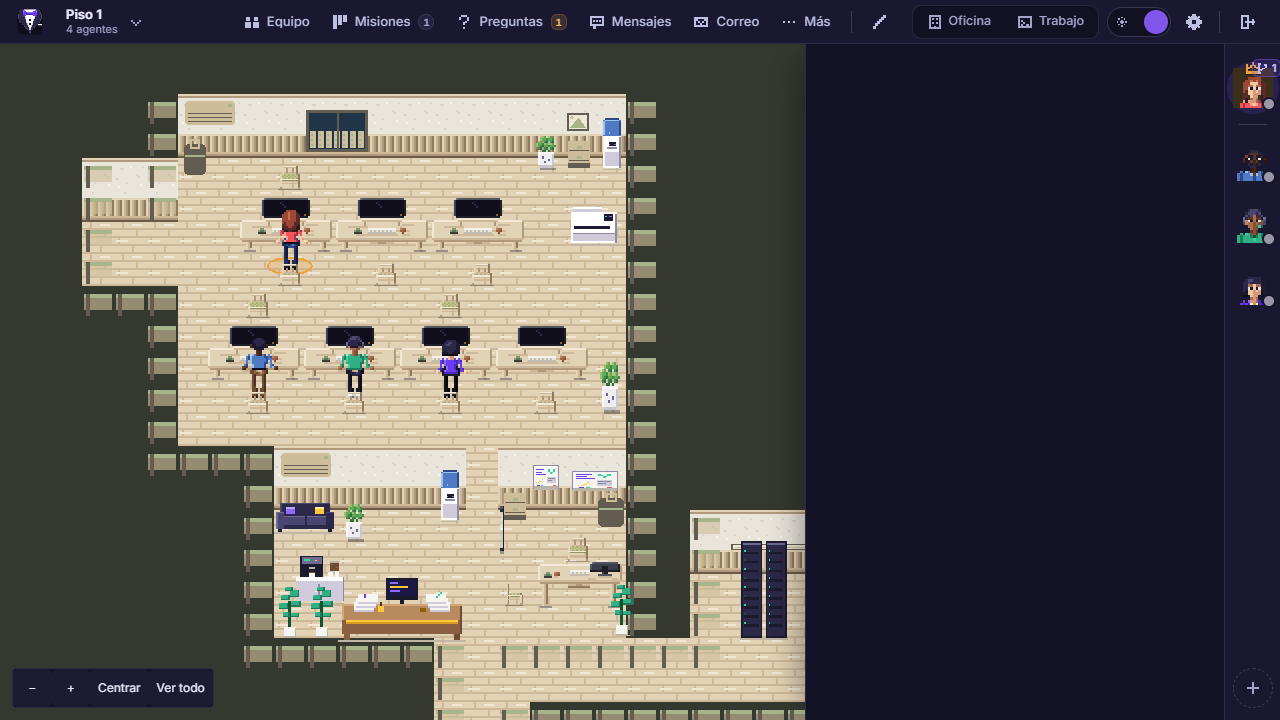Image resolution: width=1280 pixels, height=720 pixels.
Task: Click the purple sofa in the lounge
Action: (305, 516)
